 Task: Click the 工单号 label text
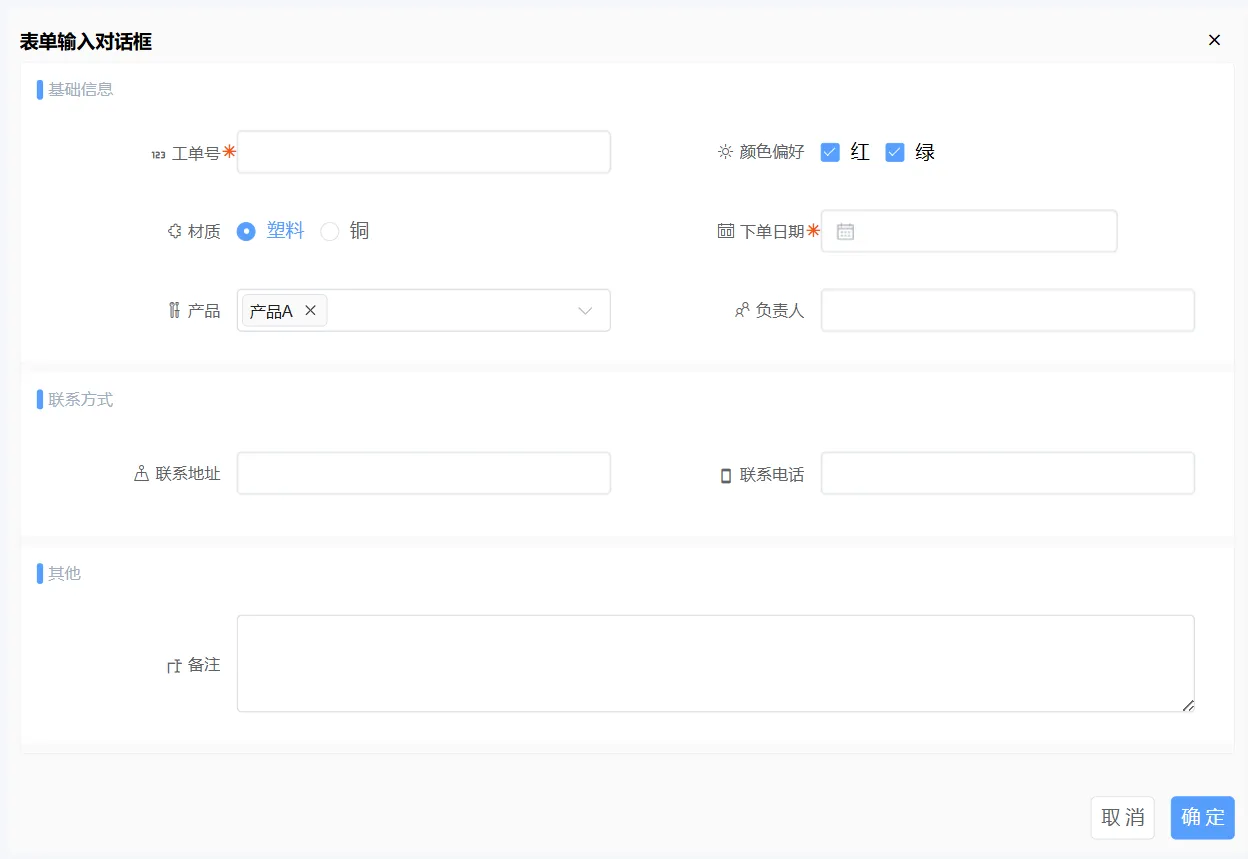click(196, 153)
